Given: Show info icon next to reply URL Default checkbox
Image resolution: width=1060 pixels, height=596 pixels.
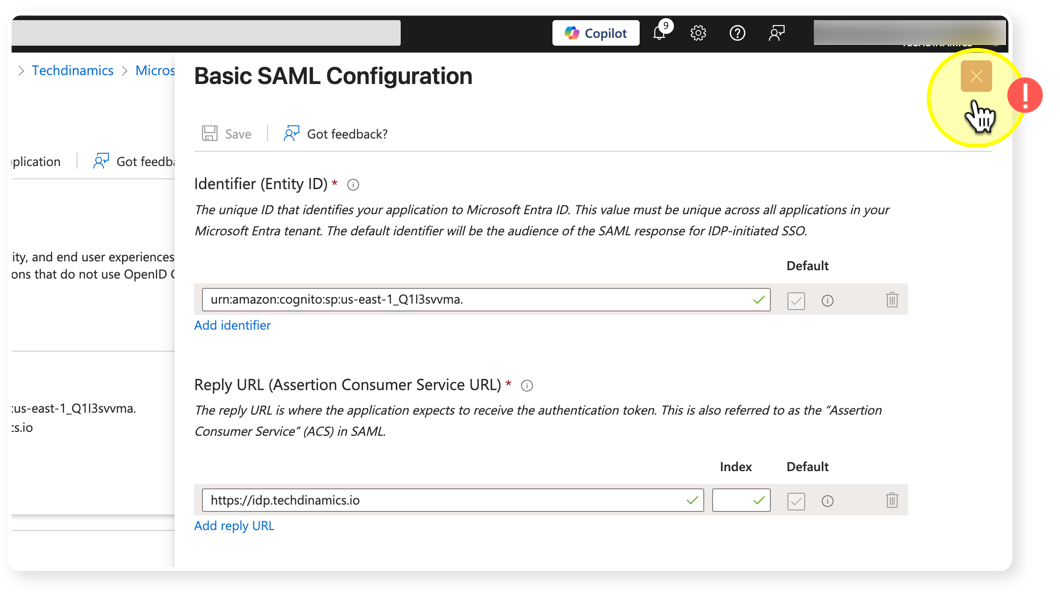Looking at the screenshot, I should point(827,501).
